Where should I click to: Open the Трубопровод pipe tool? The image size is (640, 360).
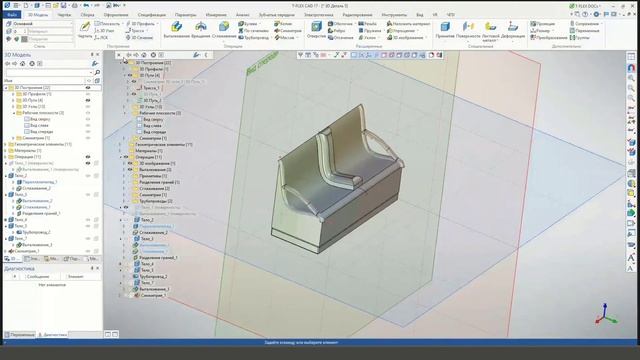coord(253,38)
